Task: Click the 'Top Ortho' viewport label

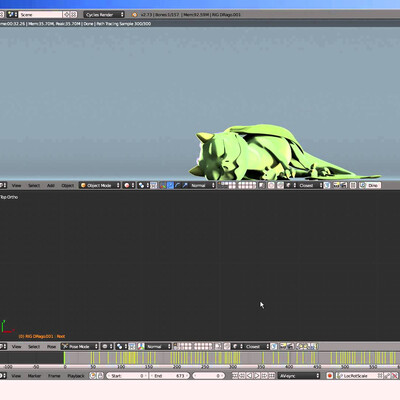Action: pyautogui.click(x=9, y=197)
